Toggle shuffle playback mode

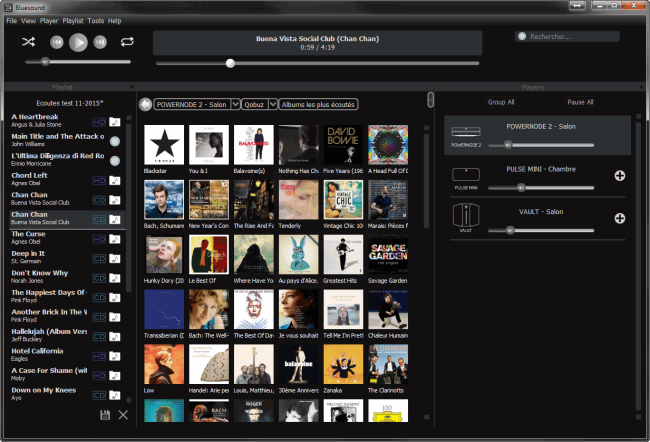click(29, 42)
